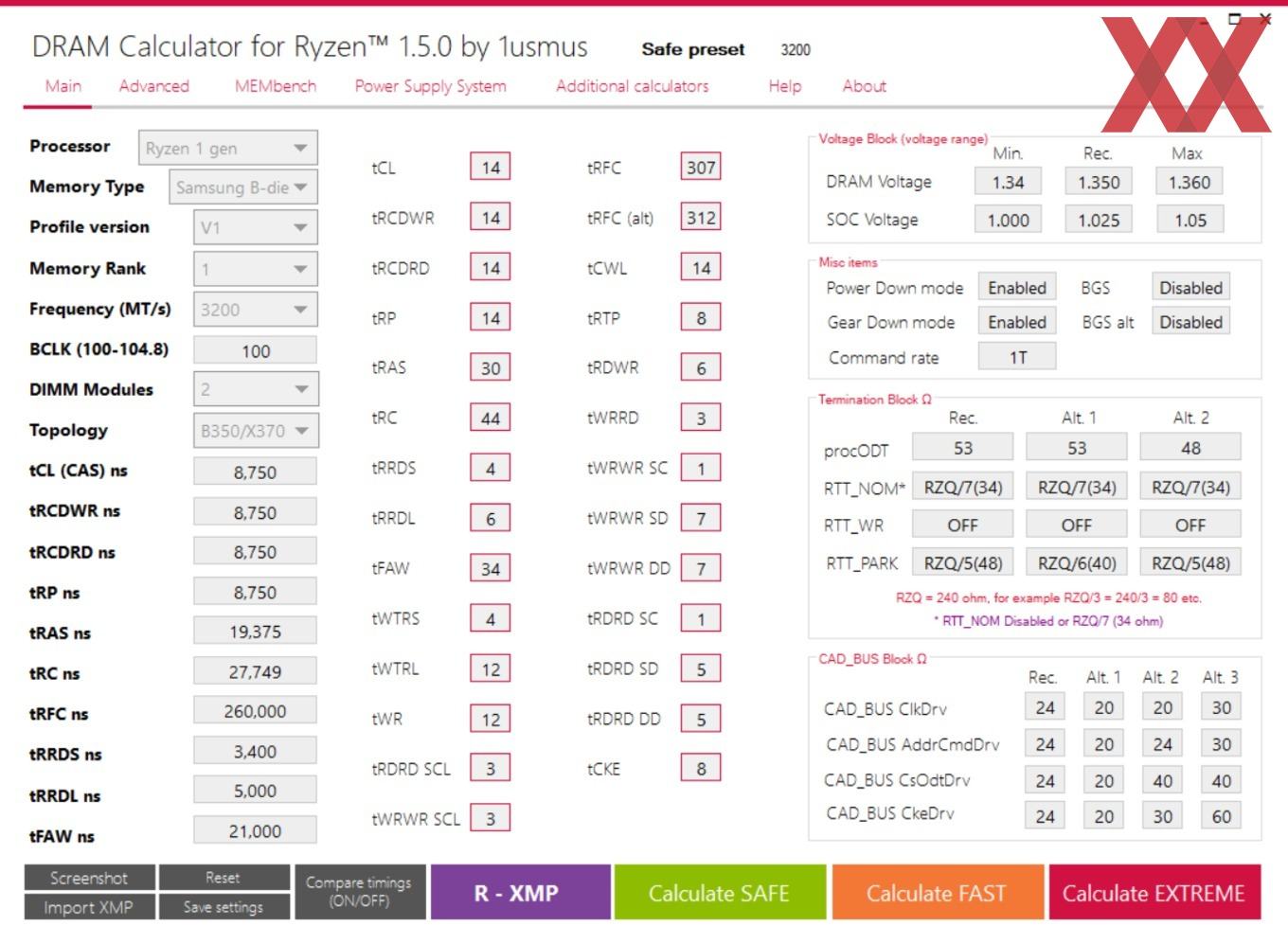Image resolution: width=1288 pixels, height=944 pixels.
Task: Click the RTT_NOM Rec. RZQ/7(34) field
Action: coord(963,488)
